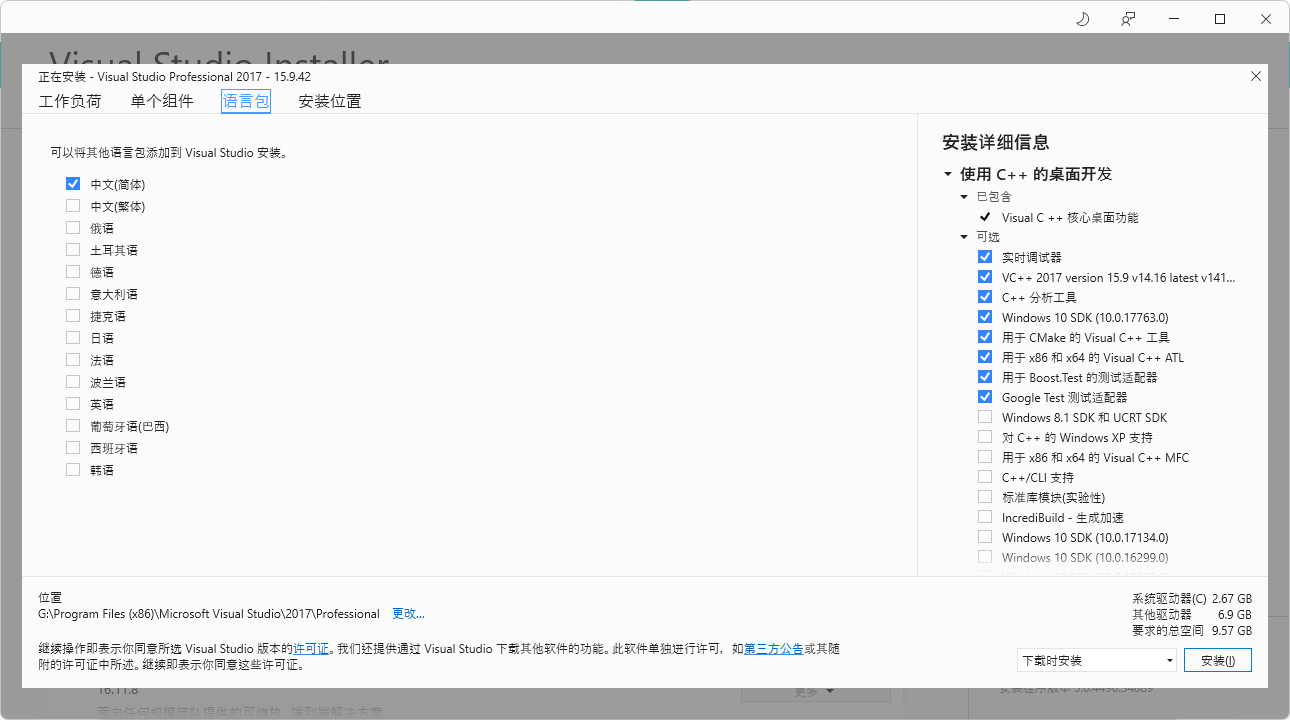The height and width of the screenshot is (720, 1290).
Task: Click the 更改... location link
Action: tap(408, 613)
